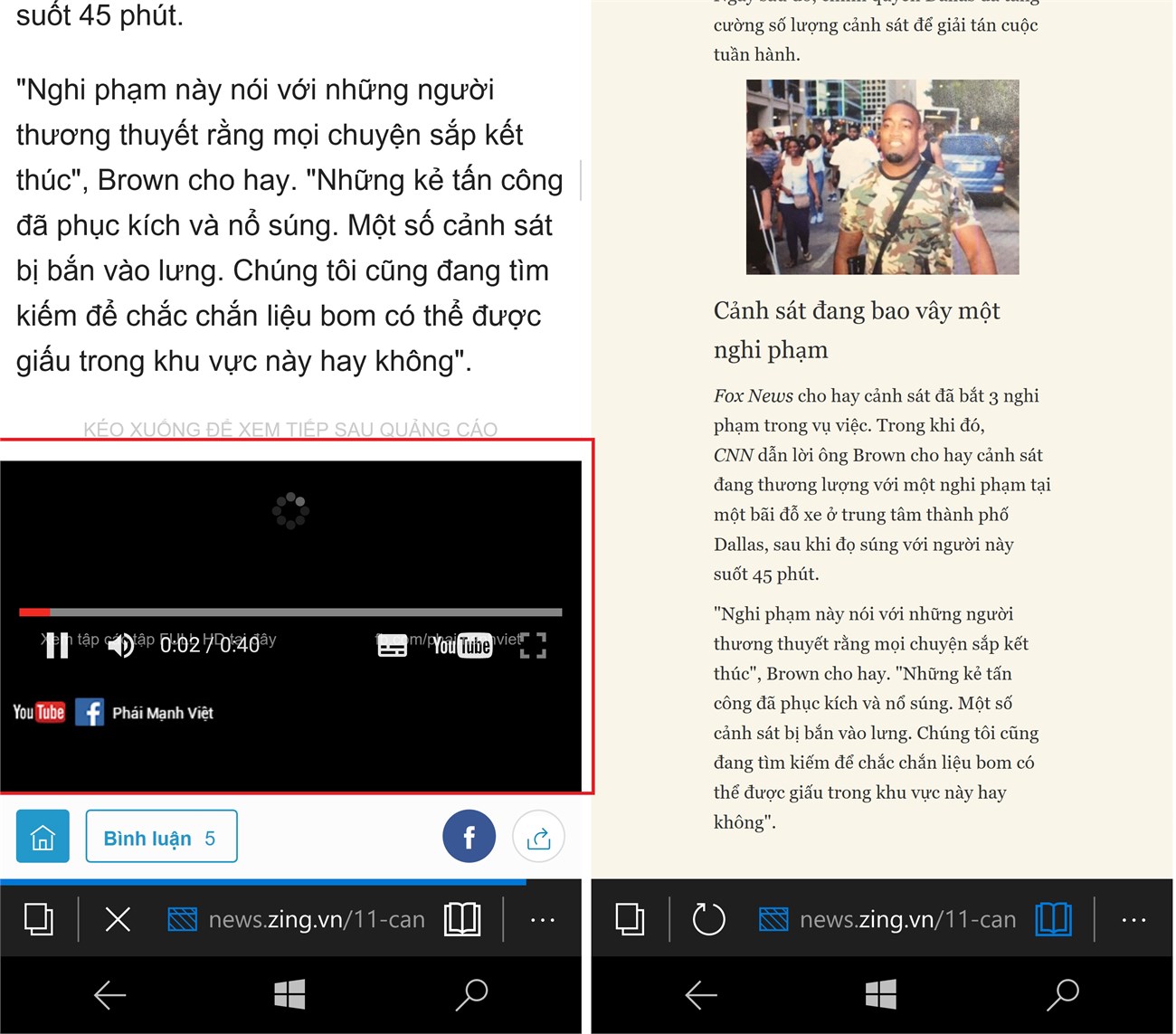Image resolution: width=1176 pixels, height=1034 pixels.
Task: Open more options menu in left browser
Action: click(543, 919)
